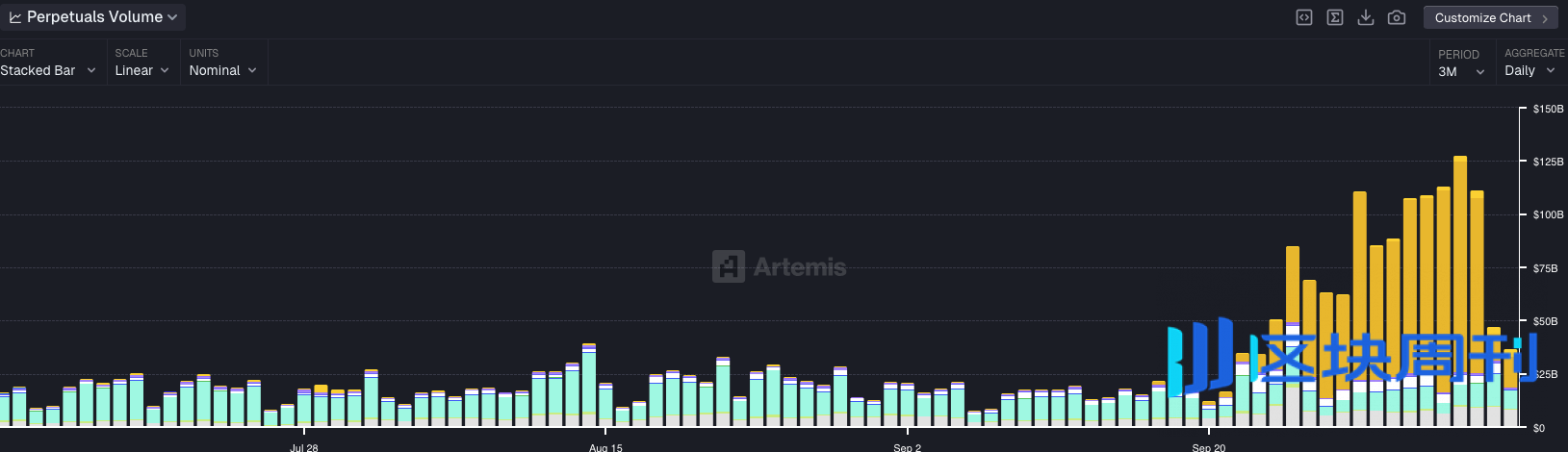Expand the Stacked Bar chart type dropdown
1568x452 pixels.
tap(48, 70)
